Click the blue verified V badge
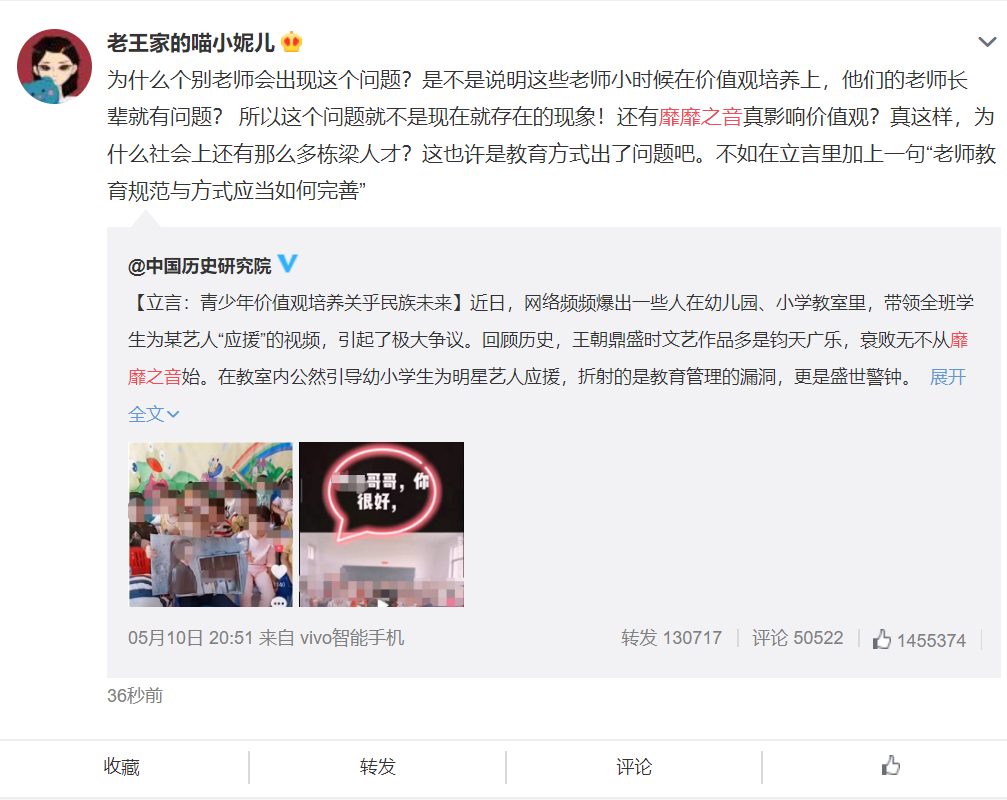The height and width of the screenshot is (800, 1007). [287, 263]
